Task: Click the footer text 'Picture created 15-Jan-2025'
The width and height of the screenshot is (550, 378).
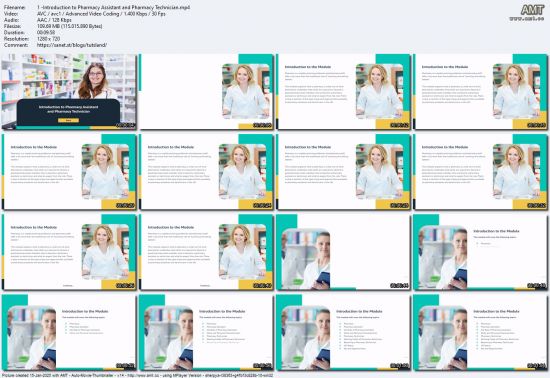Action: (x=25, y=375)
